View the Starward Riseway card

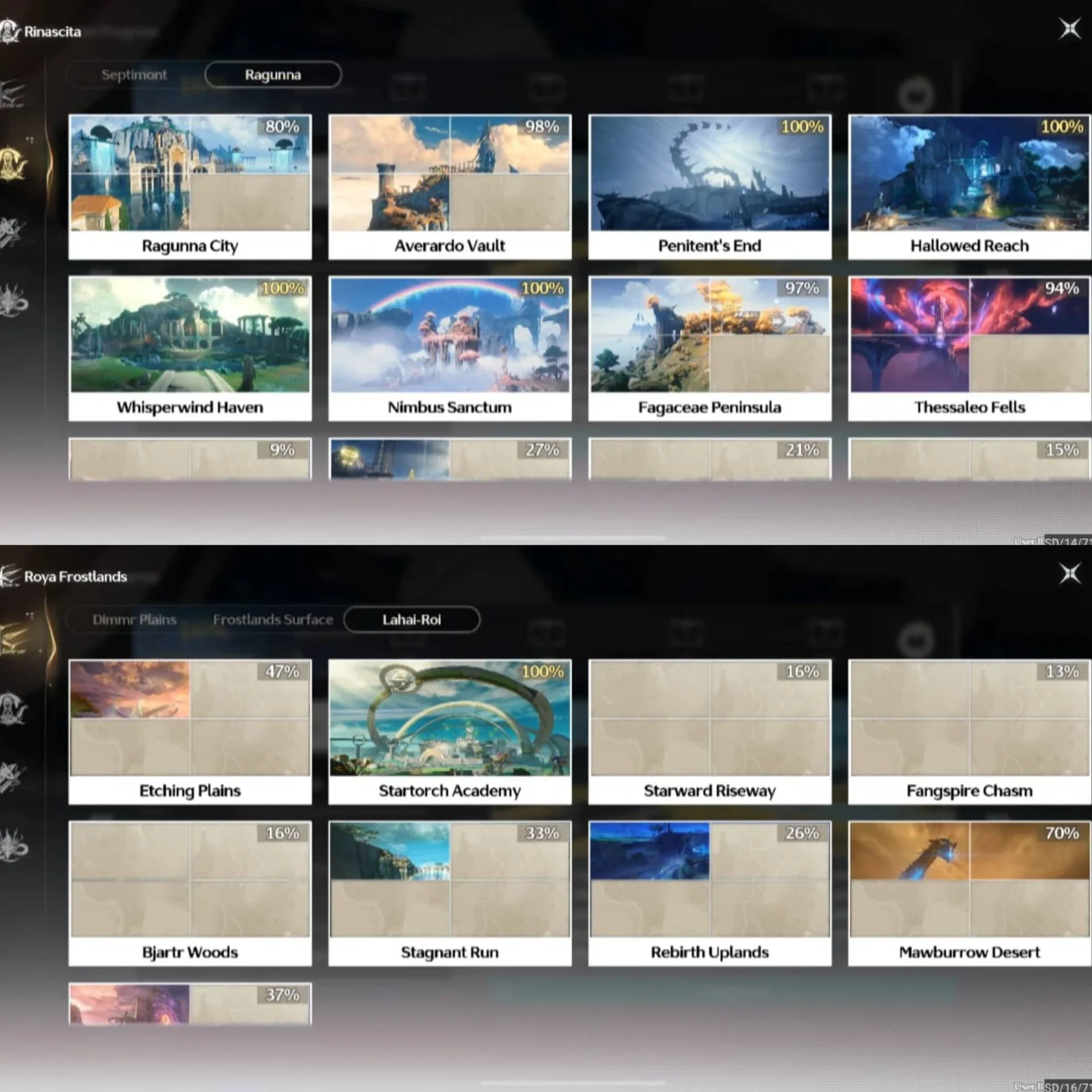pyautogui.click(x=710, y=732)
